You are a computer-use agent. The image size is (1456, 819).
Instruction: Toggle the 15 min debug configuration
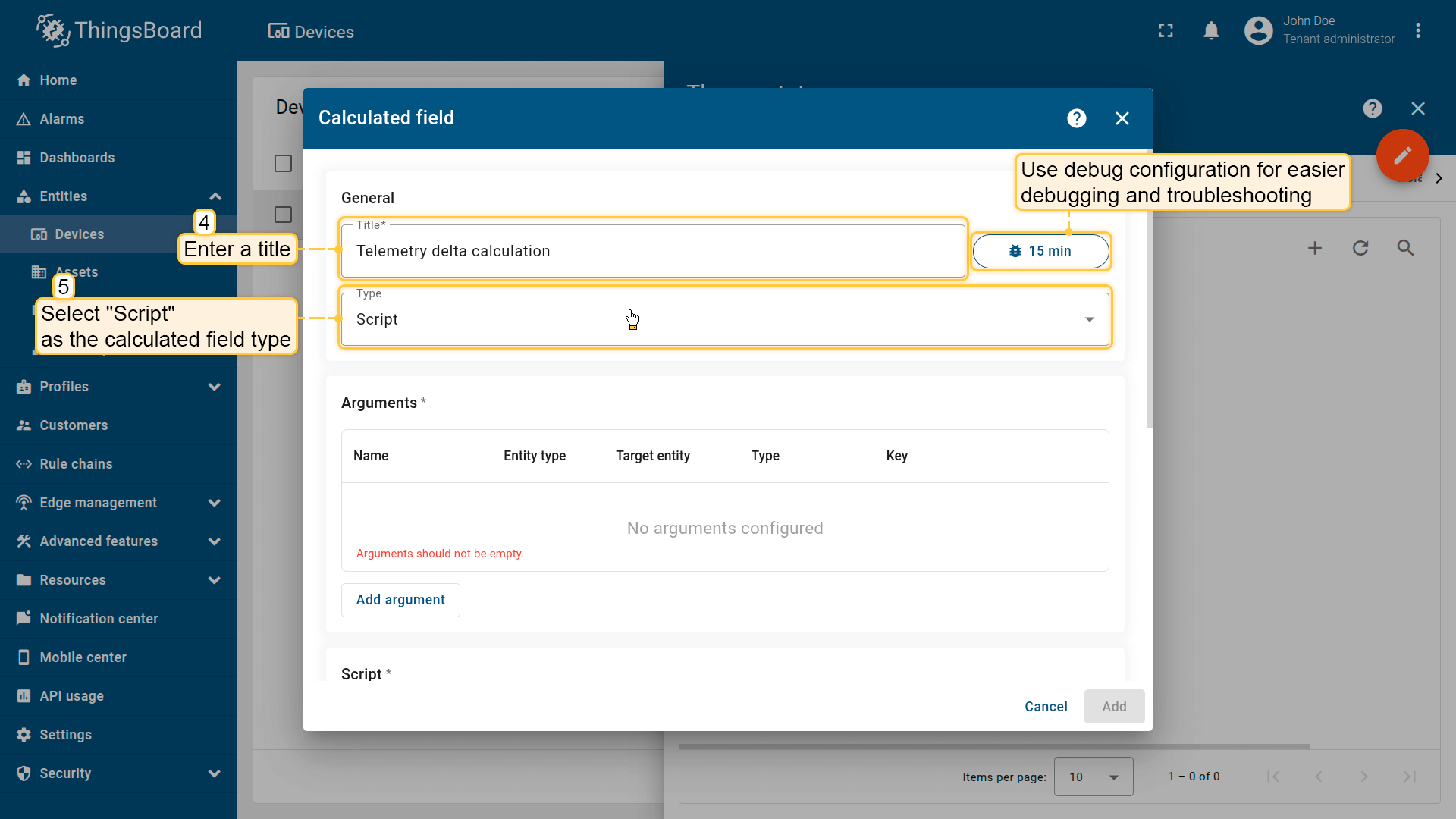(1040, 251)
